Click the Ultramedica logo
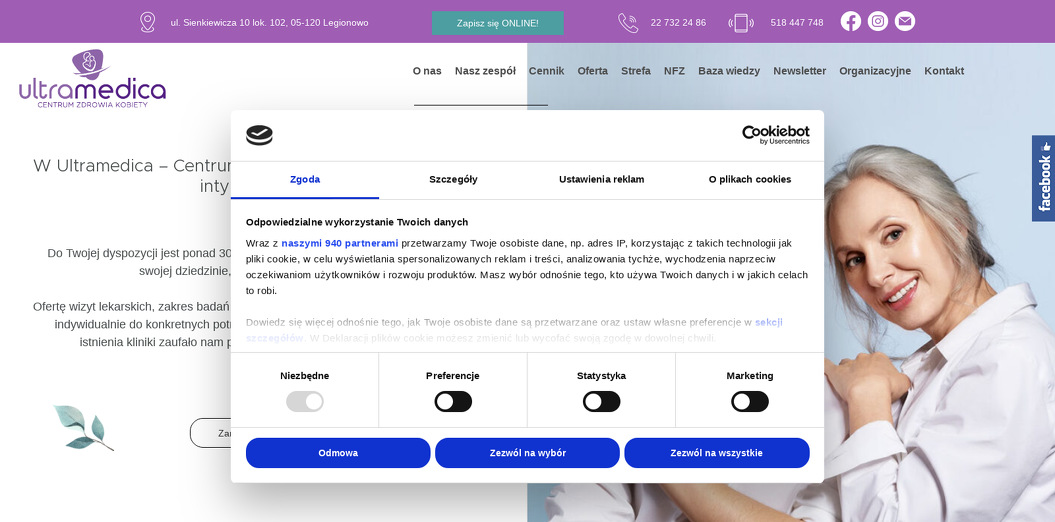The image size is (1055, 522). (92, 78)
